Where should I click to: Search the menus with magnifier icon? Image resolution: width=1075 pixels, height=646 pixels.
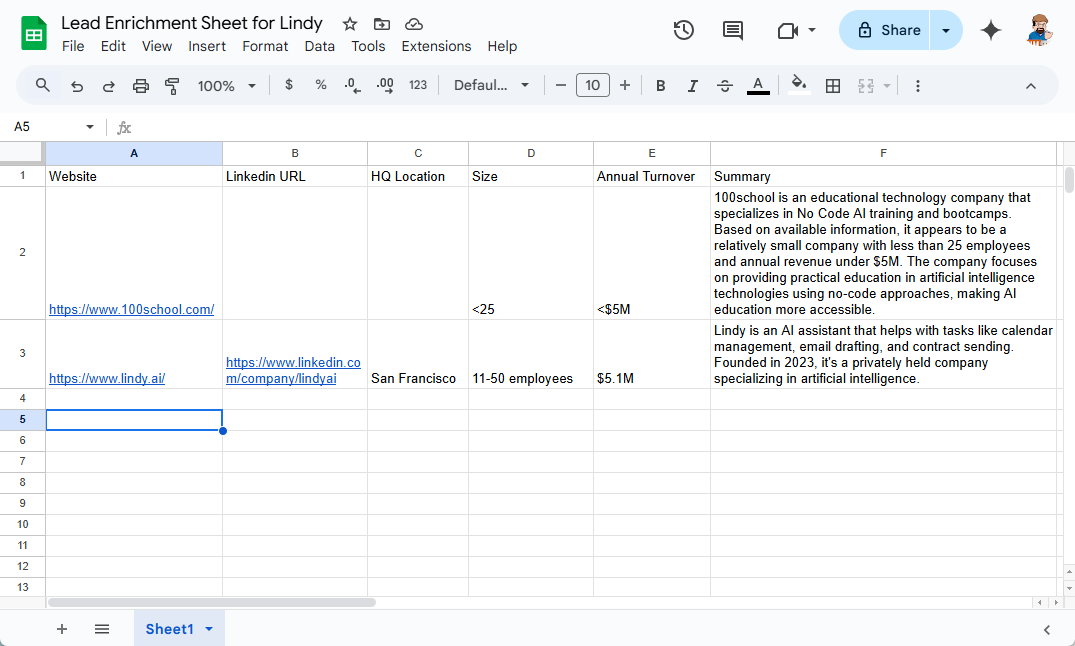[43, 86]
